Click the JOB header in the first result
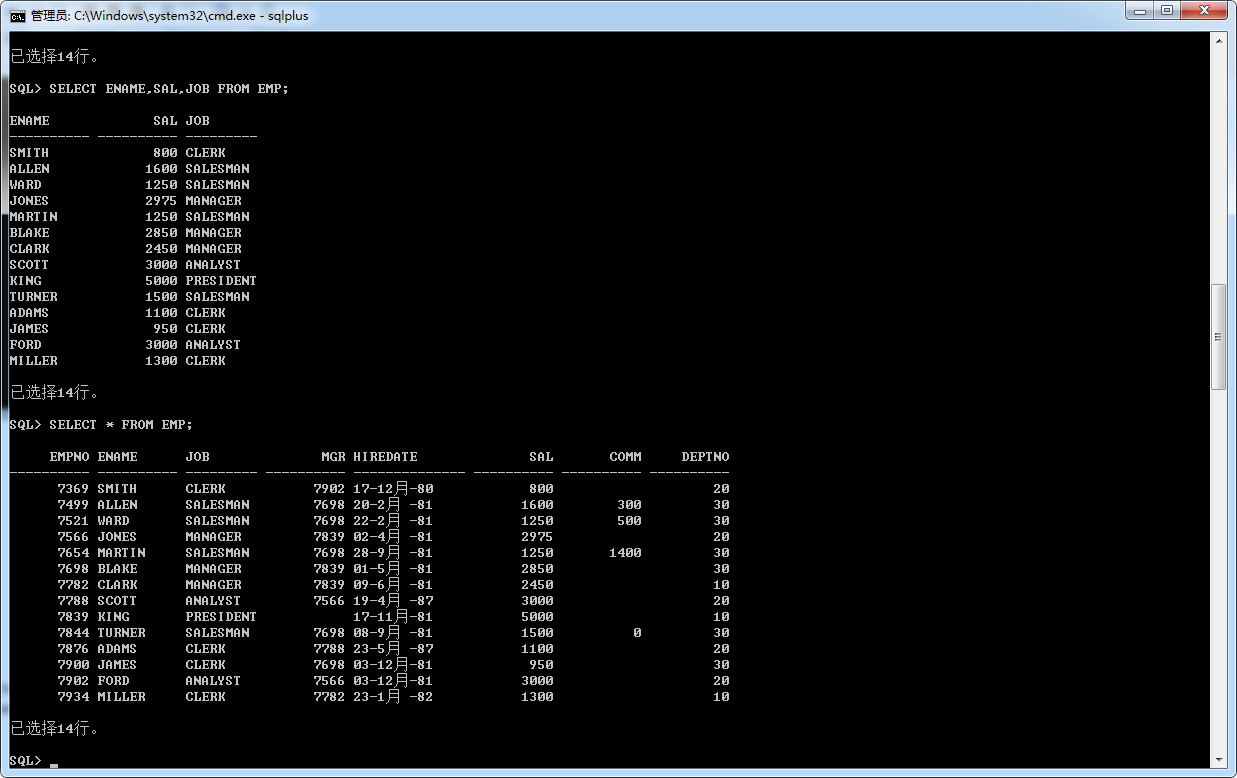 point(197,121)
